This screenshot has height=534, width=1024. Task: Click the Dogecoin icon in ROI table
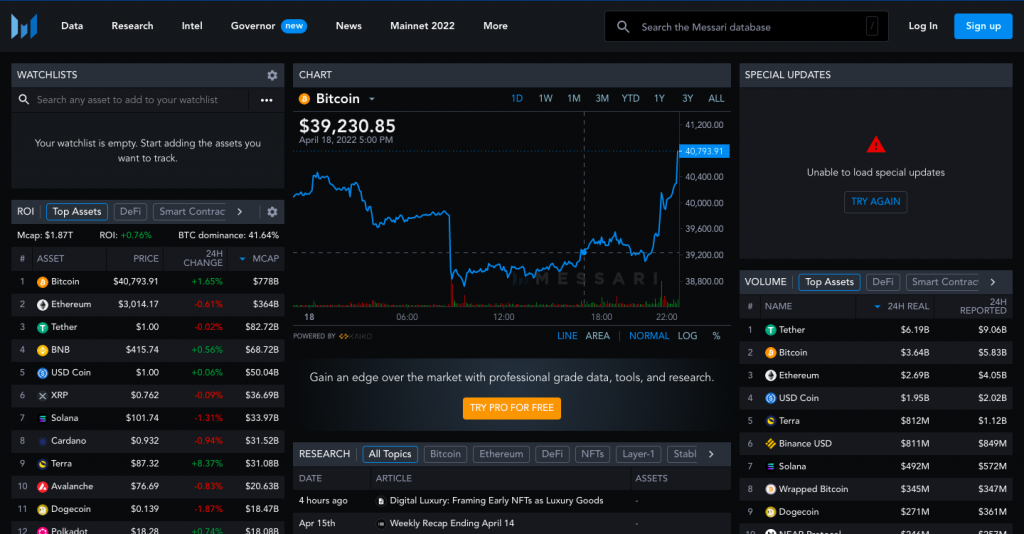coord(42,509)
